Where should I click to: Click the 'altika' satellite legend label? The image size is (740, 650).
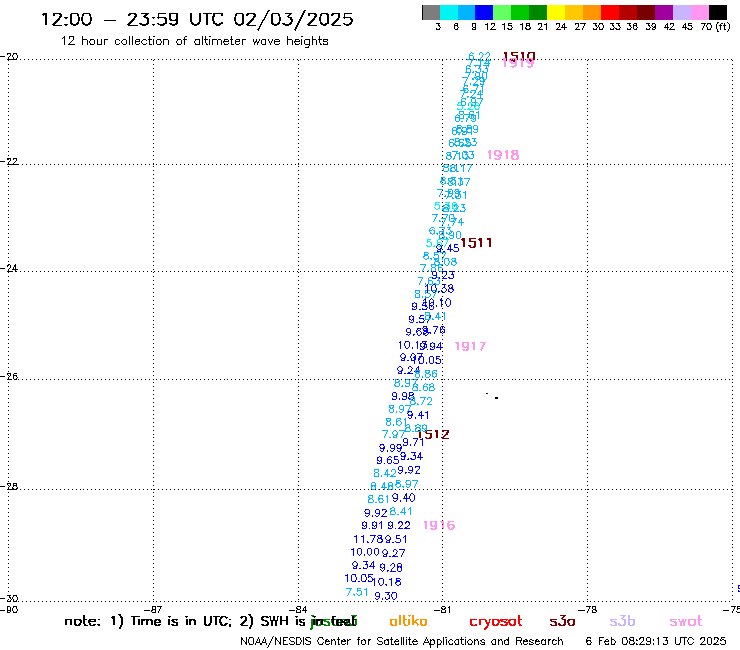coord(408,621)
